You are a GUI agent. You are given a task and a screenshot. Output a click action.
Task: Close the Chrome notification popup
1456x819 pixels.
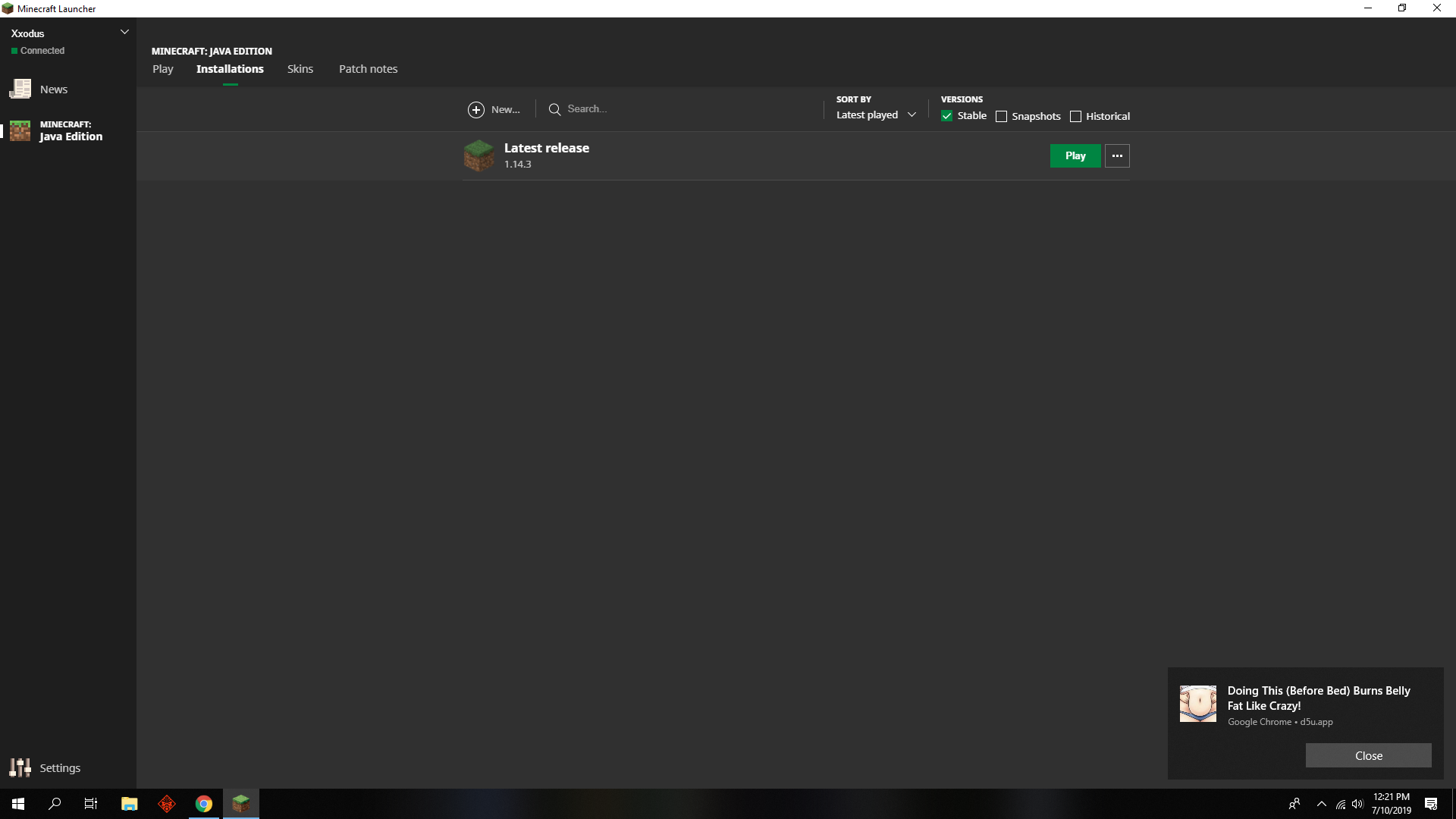coord(1369,755)
